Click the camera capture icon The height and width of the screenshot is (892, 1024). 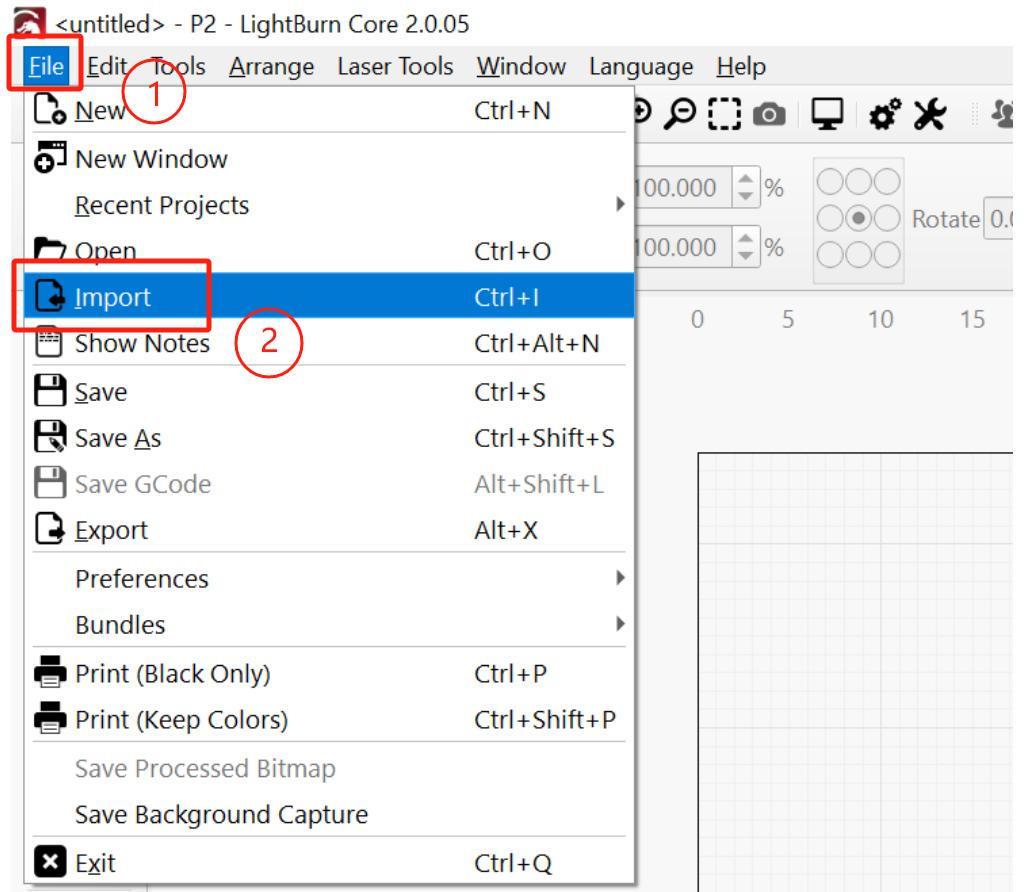[769, 115]
